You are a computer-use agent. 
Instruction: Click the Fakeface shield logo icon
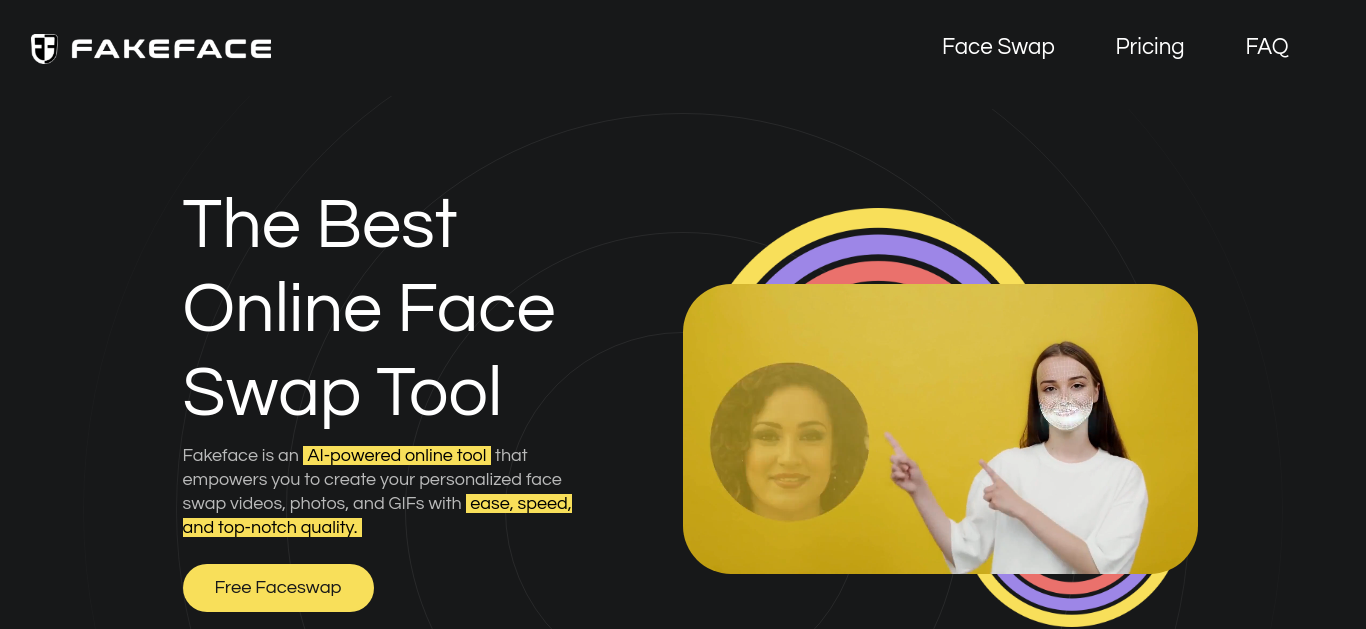click(x=44, y=48)
